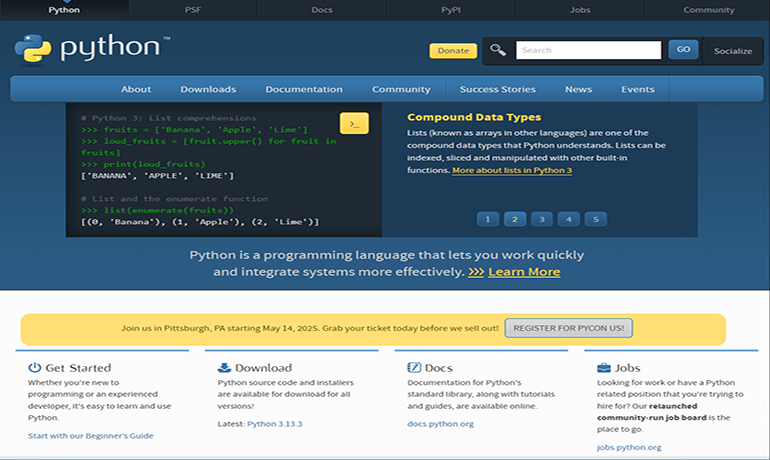Switch to the PSF top-bar tab

pos(193,10)
